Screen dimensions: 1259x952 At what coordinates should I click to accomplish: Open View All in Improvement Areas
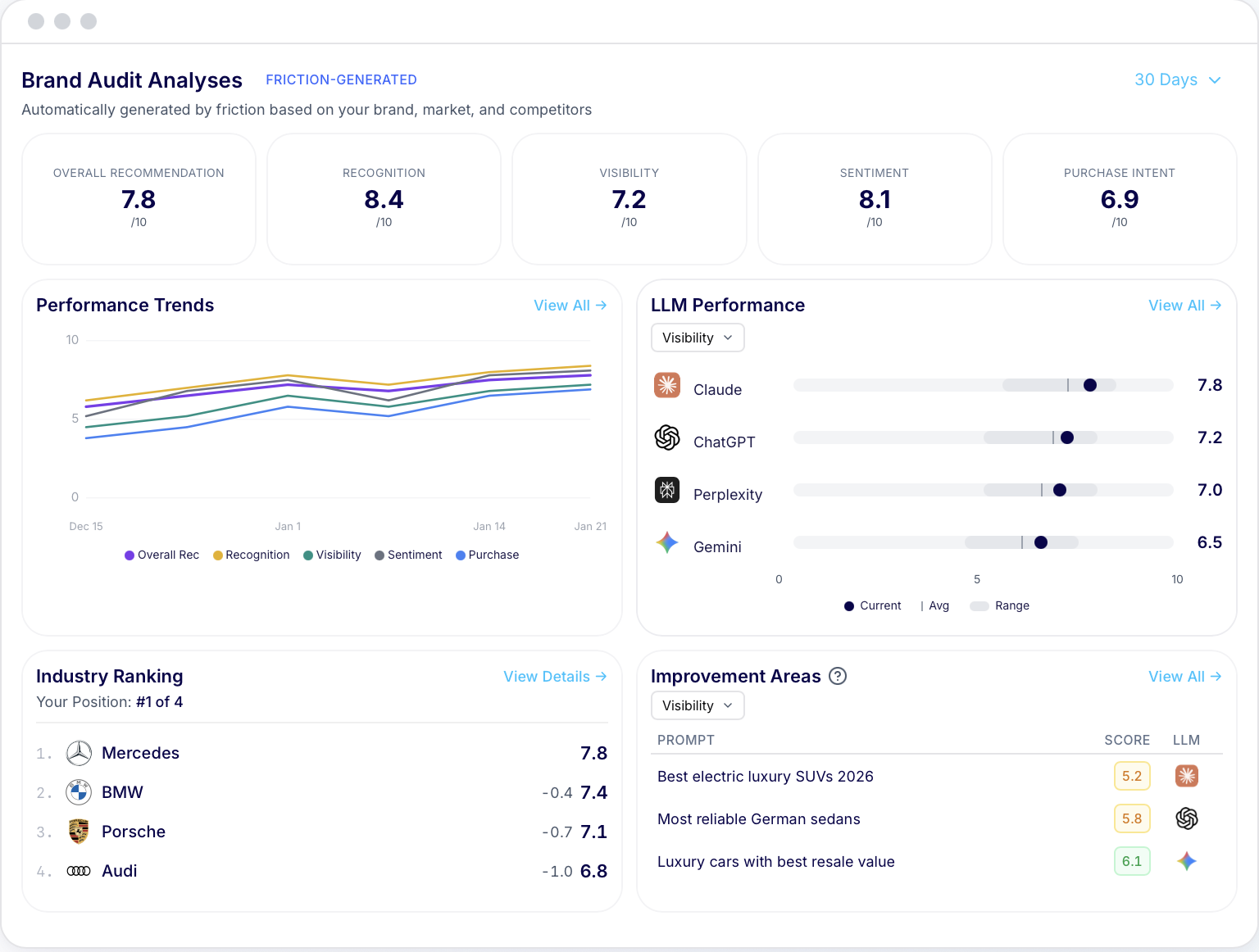tap(1185, 676)
